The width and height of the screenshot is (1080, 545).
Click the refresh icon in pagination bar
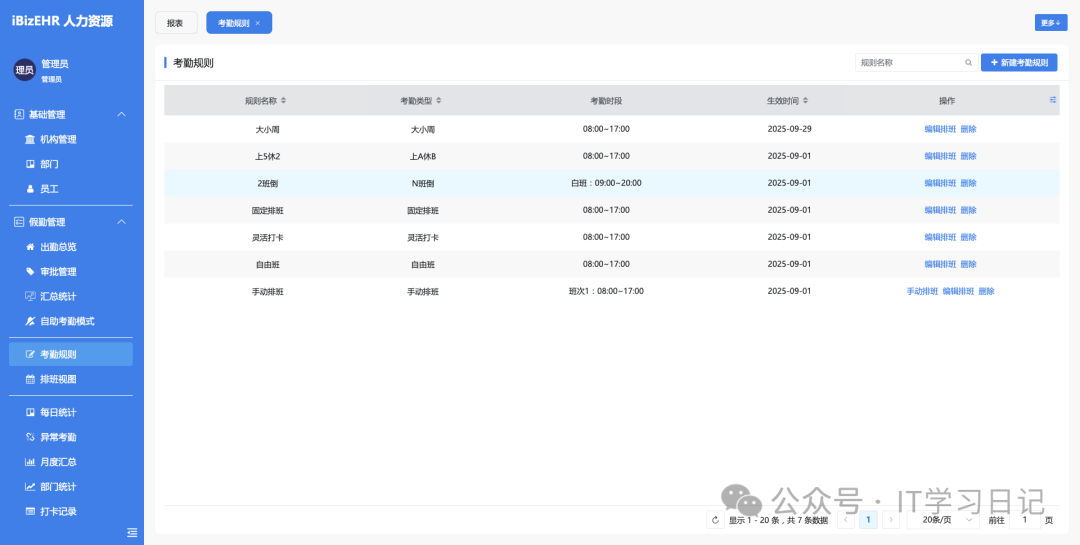[x=715, y=520]
